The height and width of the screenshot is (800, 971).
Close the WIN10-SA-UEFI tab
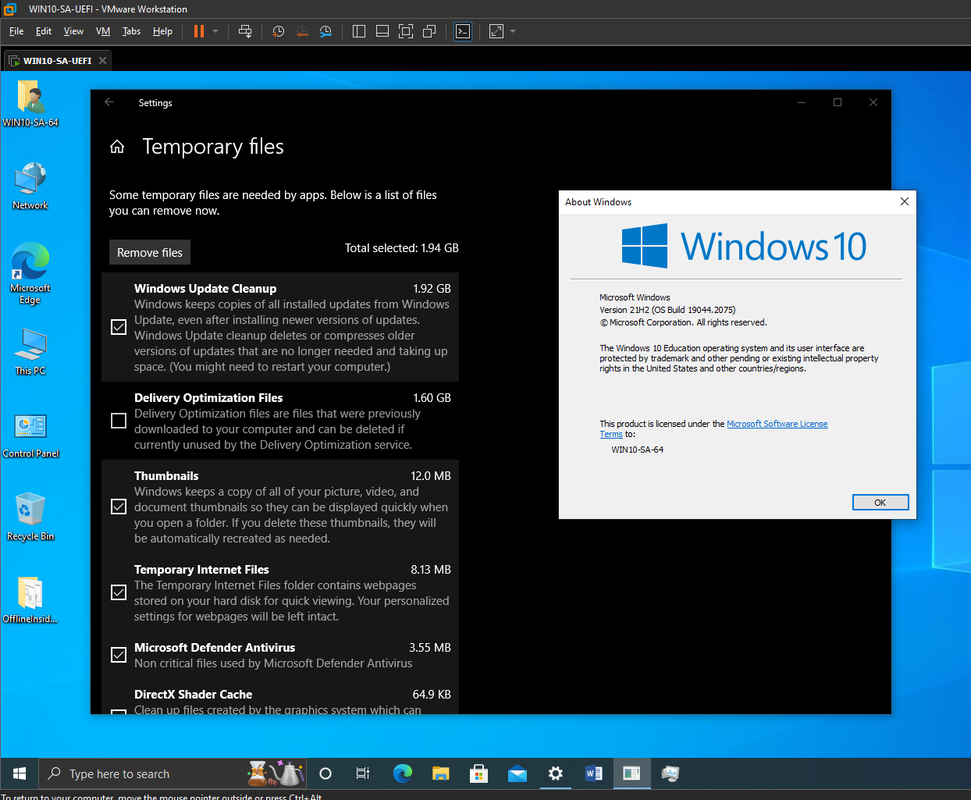[103, 61]
